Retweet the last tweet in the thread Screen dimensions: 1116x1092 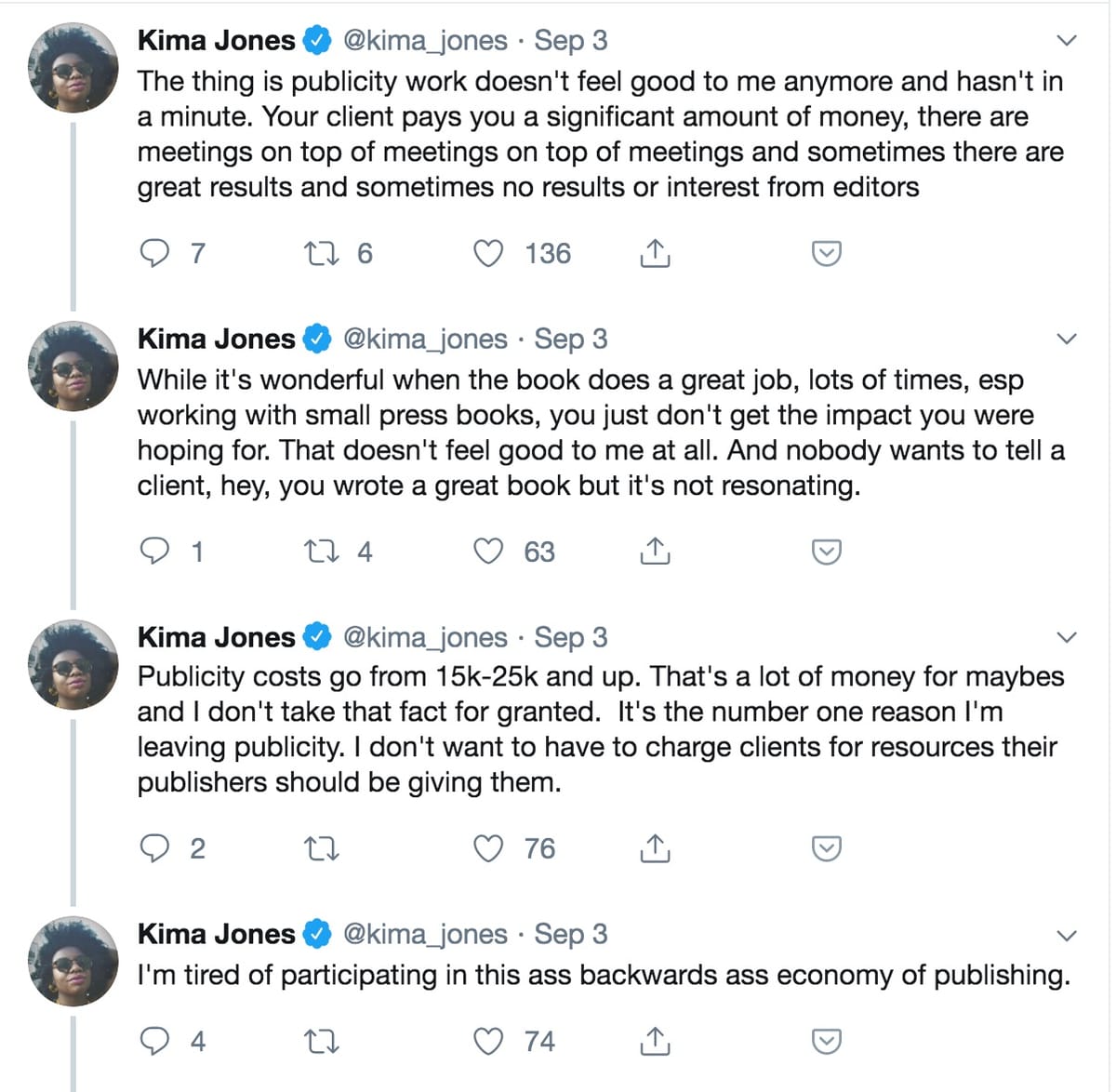point(323,1042)
